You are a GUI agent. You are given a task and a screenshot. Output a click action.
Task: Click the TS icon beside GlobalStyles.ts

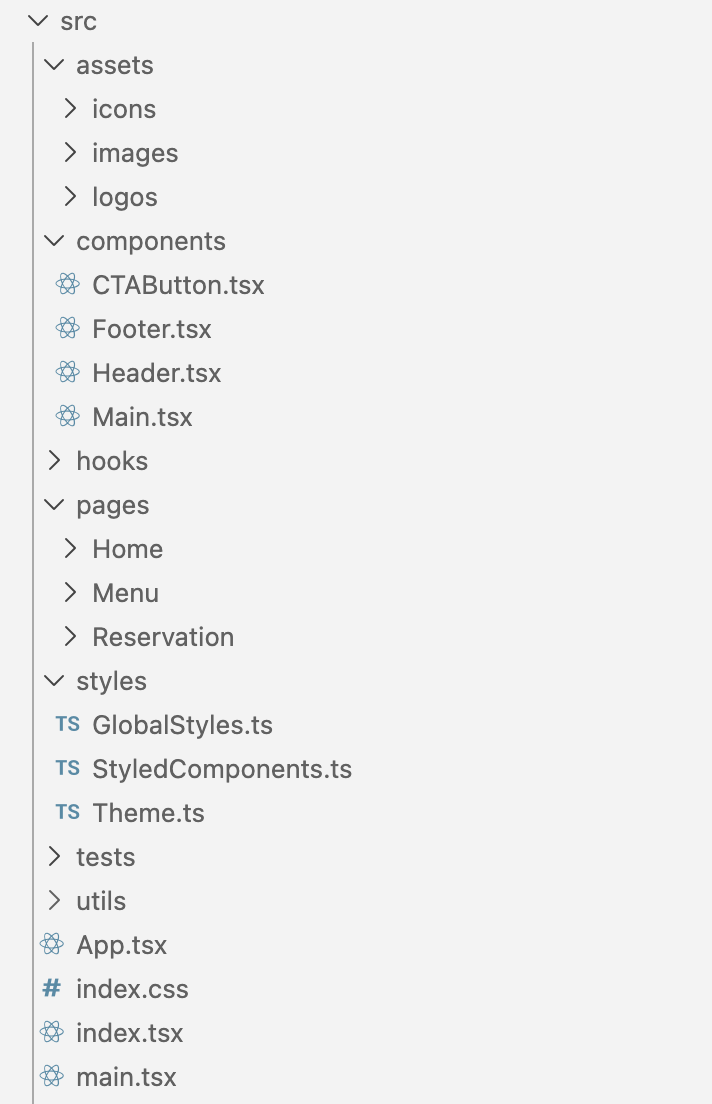point(68,725)
